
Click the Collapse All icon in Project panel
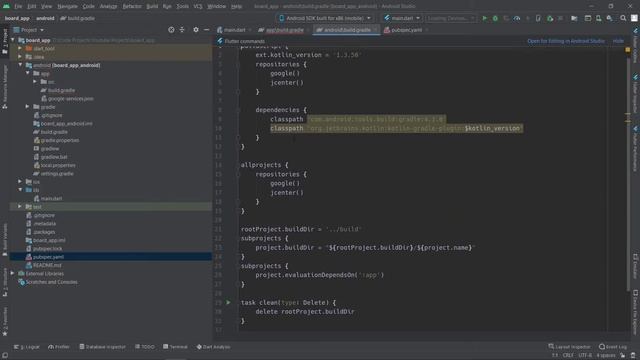(182, 30)
